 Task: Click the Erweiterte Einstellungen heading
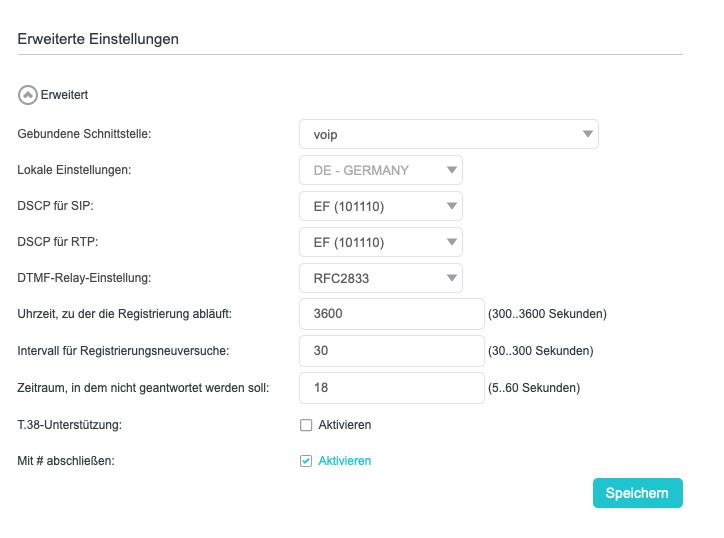tap(98, 39)
